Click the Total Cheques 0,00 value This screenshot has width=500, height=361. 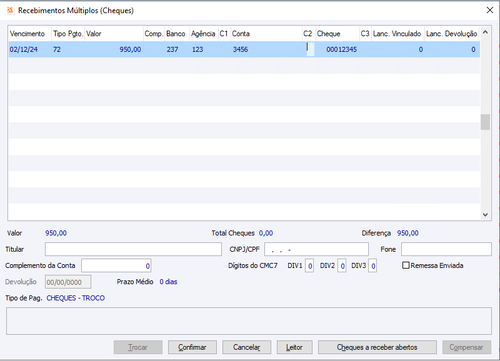(x=266, y=233)
